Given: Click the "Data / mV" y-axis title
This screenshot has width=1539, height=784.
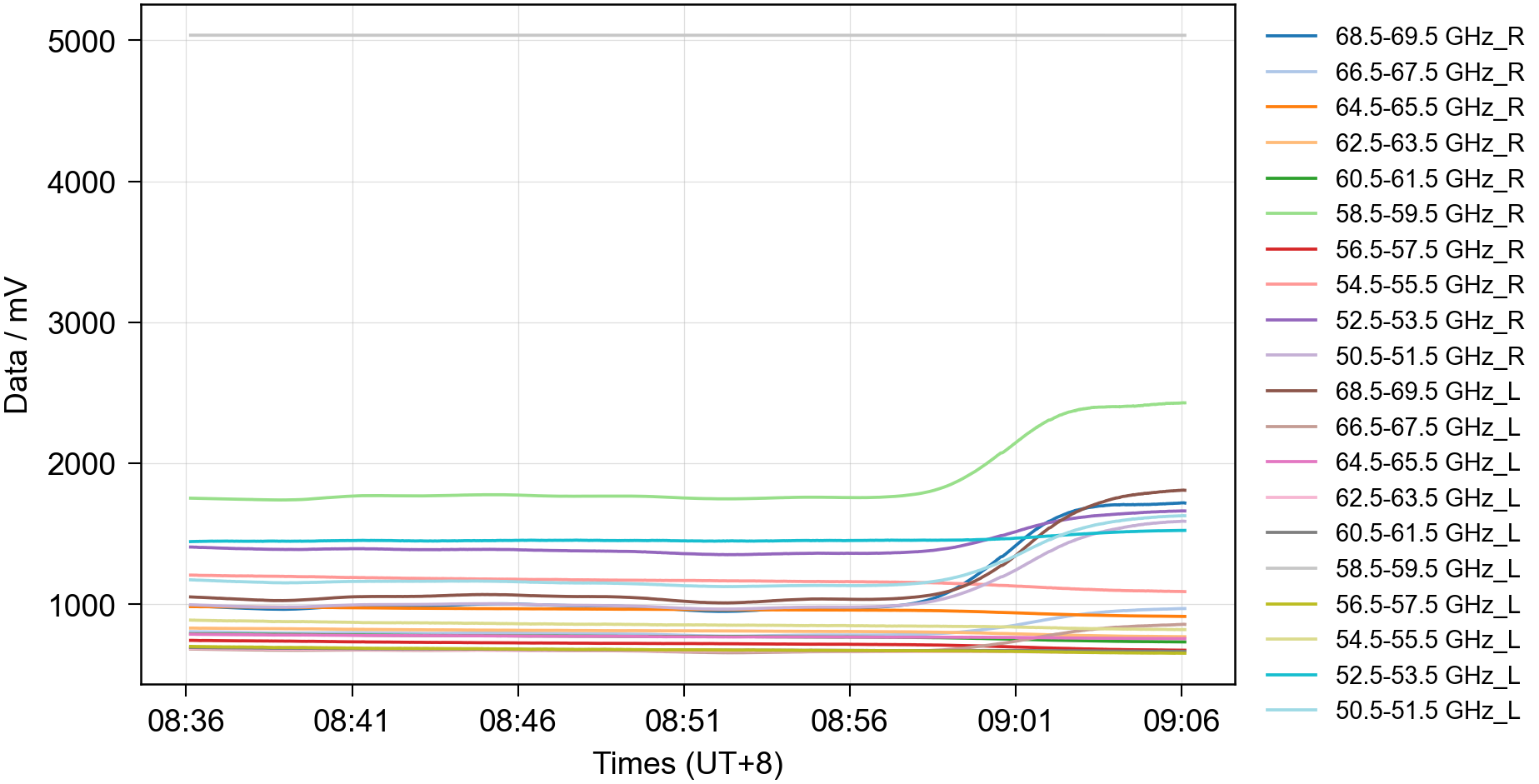Looking at the screenshot, I should (x=17, y=346).
